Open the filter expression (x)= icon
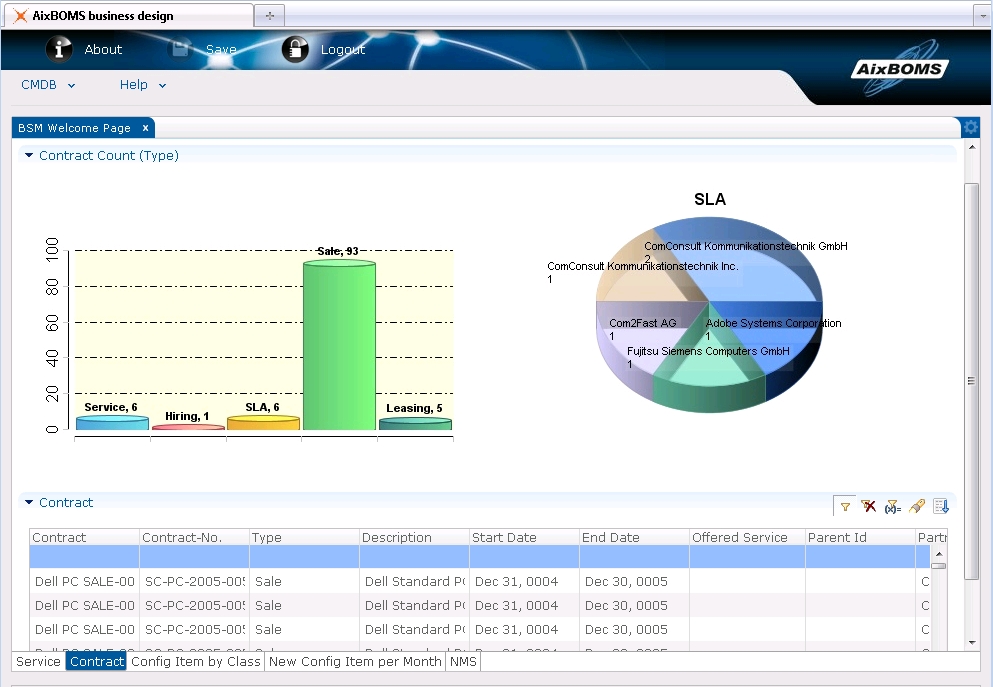Viewport: 993px width, 687px height. (892, 507)
